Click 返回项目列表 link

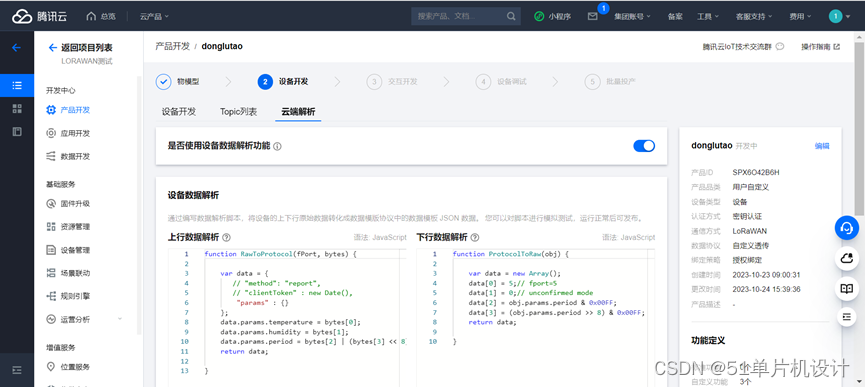[81, 47]
